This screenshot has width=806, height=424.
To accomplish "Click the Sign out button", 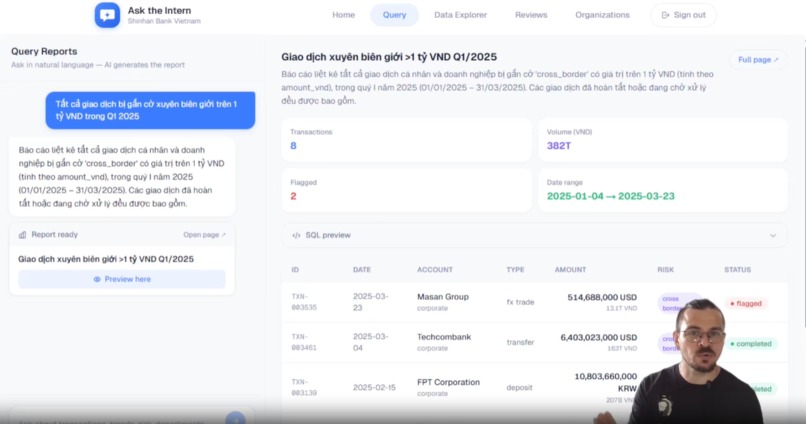I will pos(683,15).
